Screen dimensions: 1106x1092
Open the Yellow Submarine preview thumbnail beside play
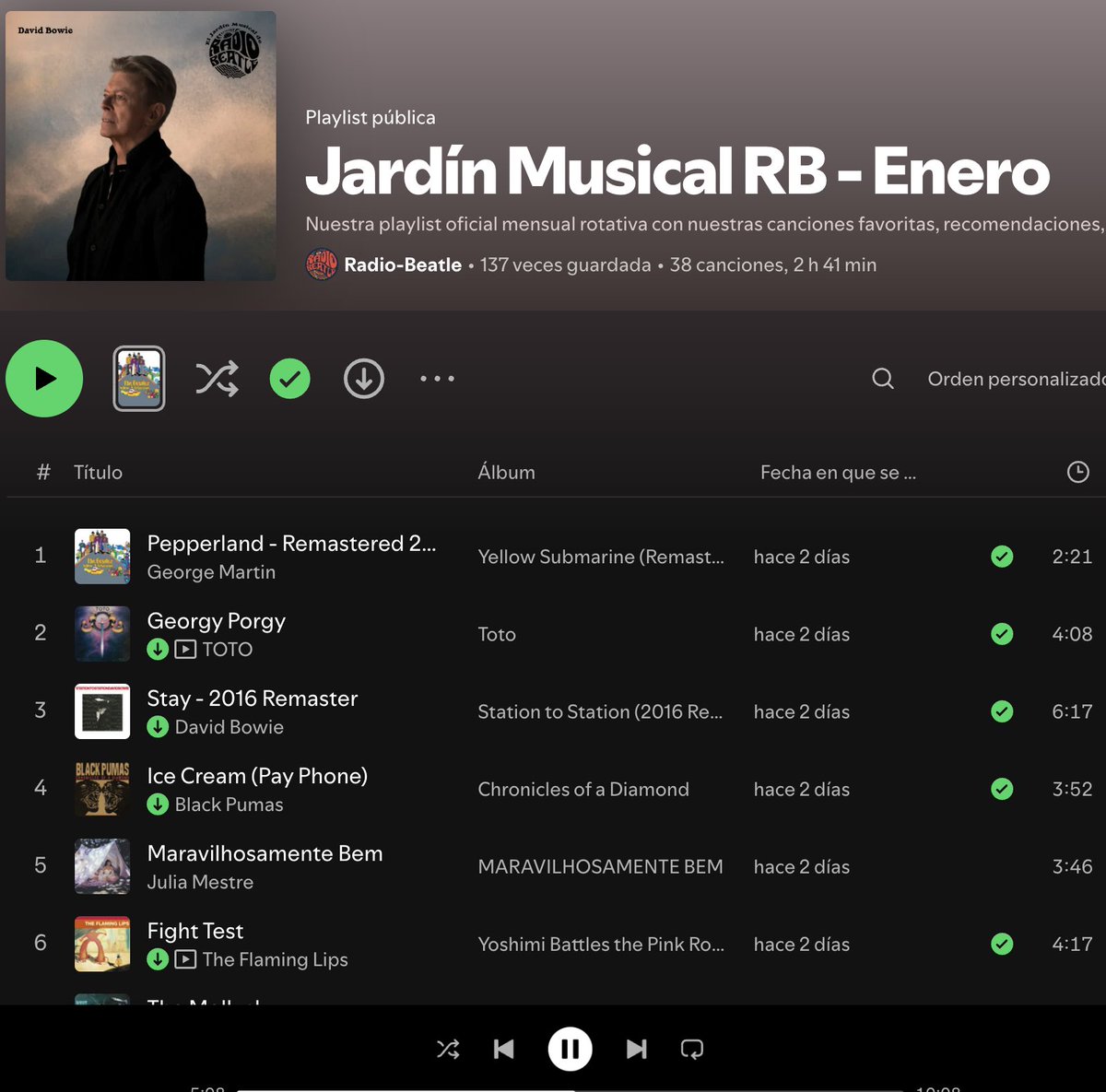point(139,379)
